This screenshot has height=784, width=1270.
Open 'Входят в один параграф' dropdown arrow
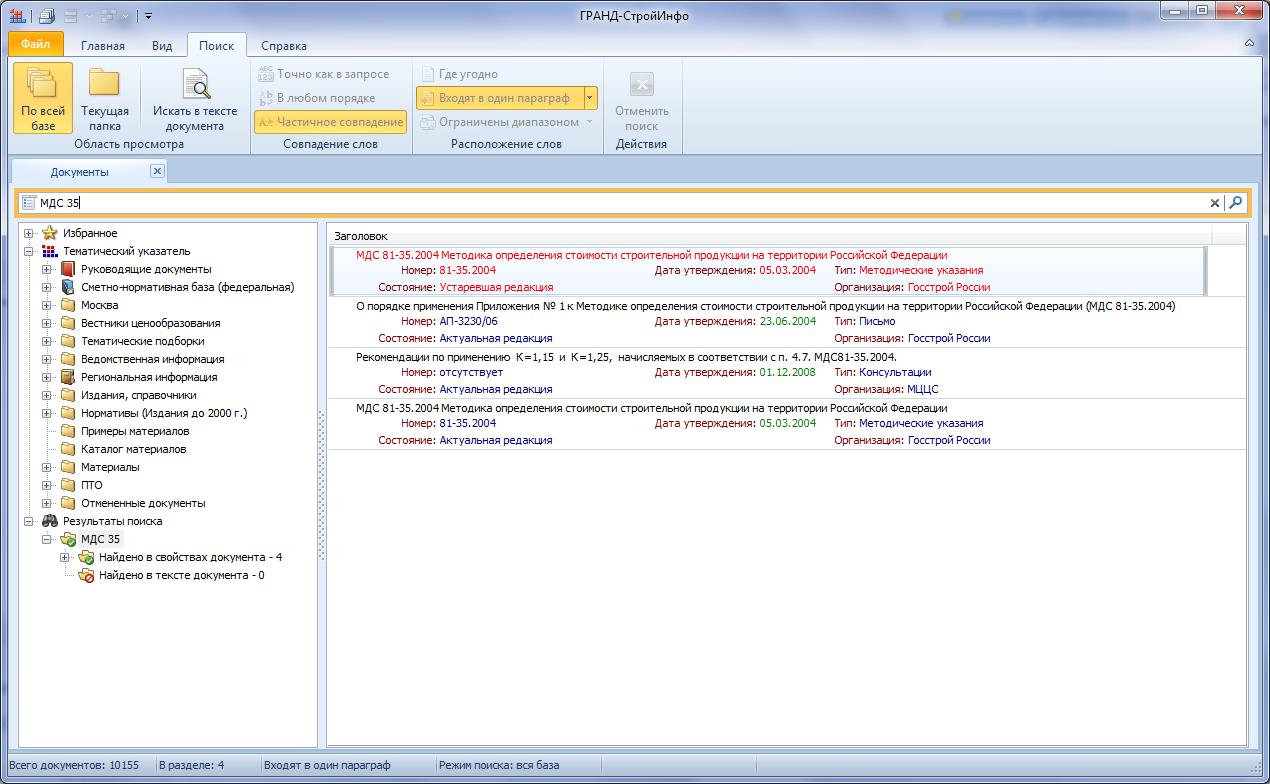[x=590, y=98]
